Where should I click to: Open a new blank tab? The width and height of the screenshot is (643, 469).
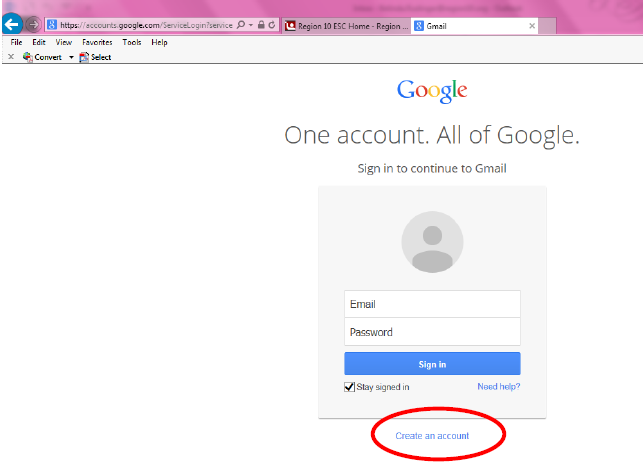click(x=547, y=26)
